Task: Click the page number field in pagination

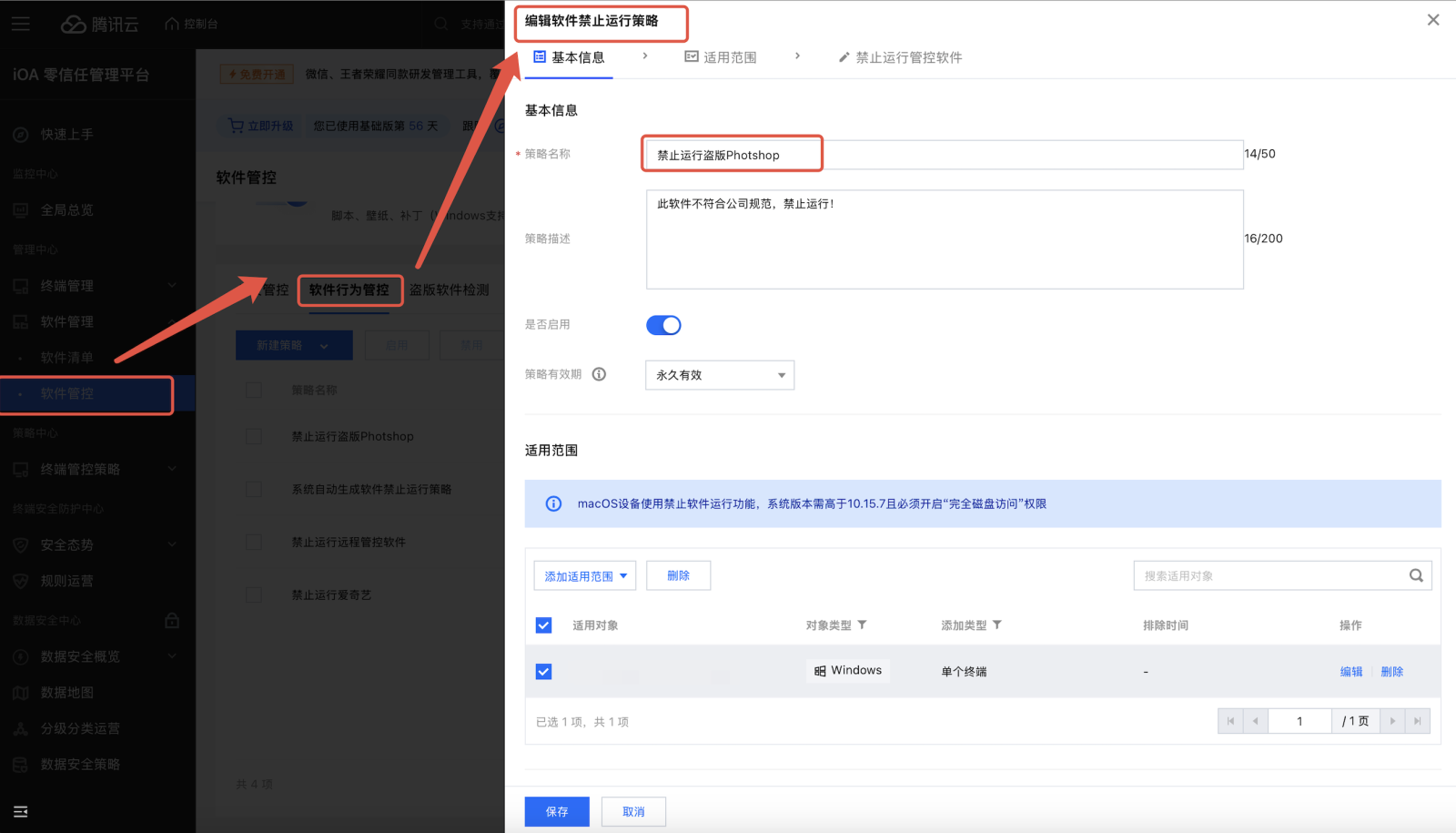Action: tap(1299, 721)
